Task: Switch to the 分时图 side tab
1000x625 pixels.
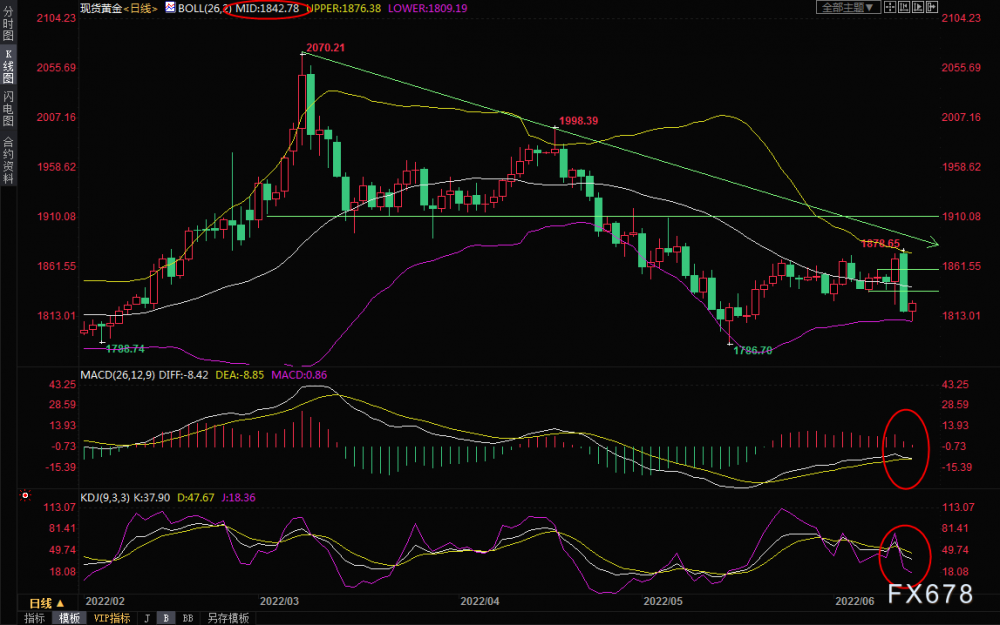Action: (8, 24)
